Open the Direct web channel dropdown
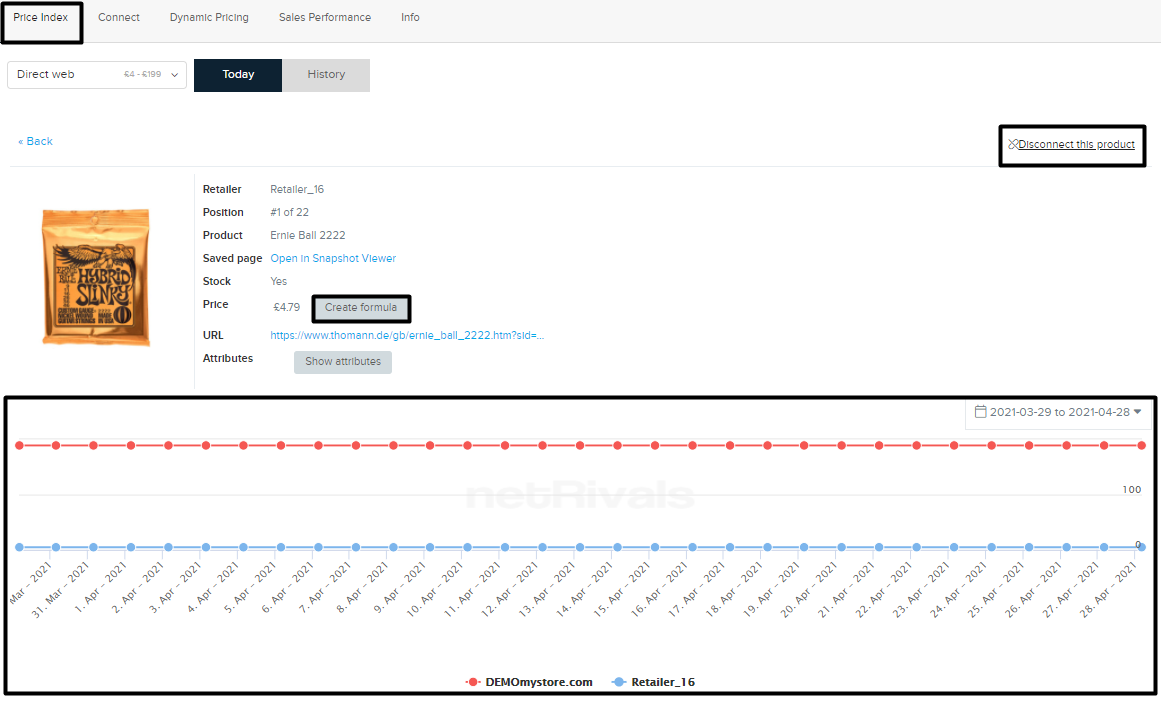Viewport: 1161px width, 703px height. (97, 75)
